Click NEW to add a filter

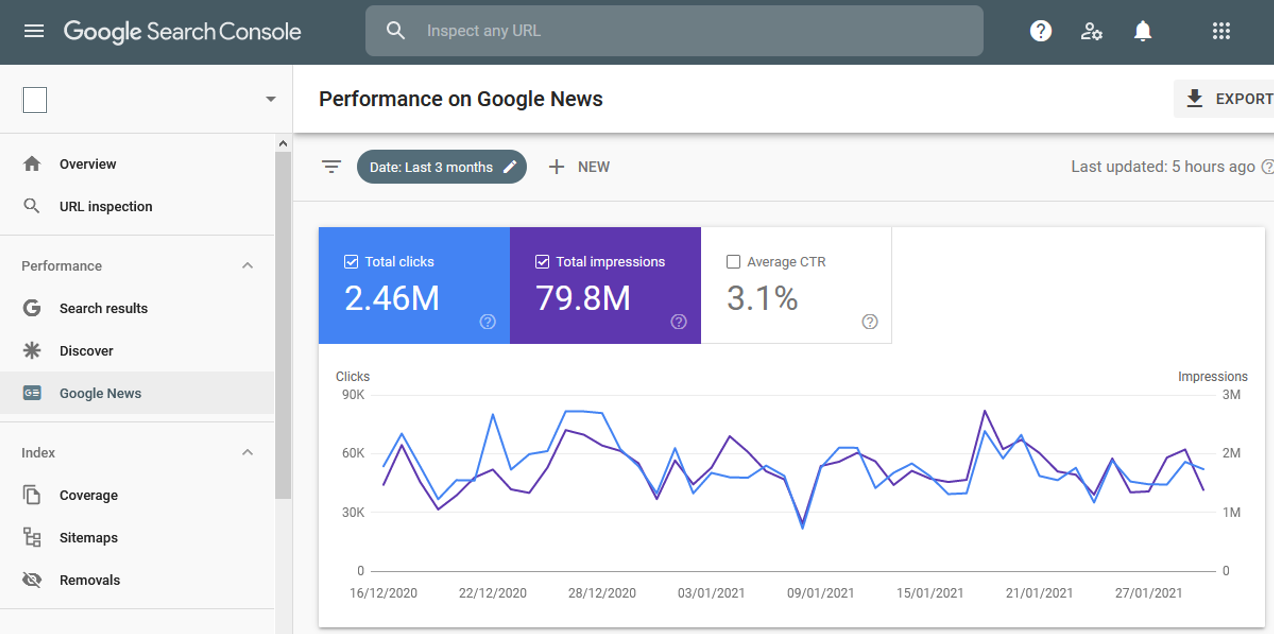579,167
